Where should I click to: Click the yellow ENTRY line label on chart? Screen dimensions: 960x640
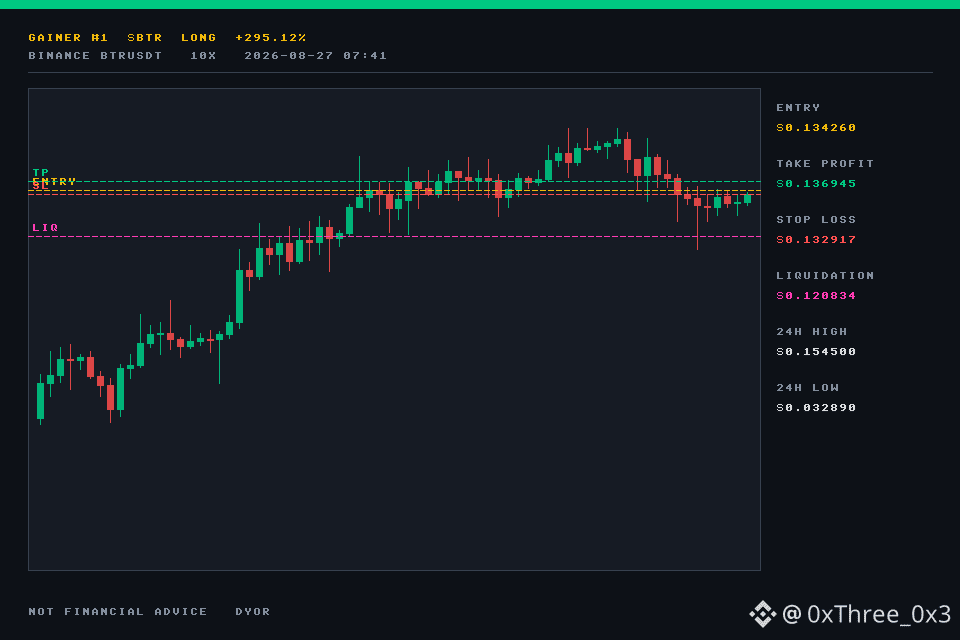pos(54,181)
